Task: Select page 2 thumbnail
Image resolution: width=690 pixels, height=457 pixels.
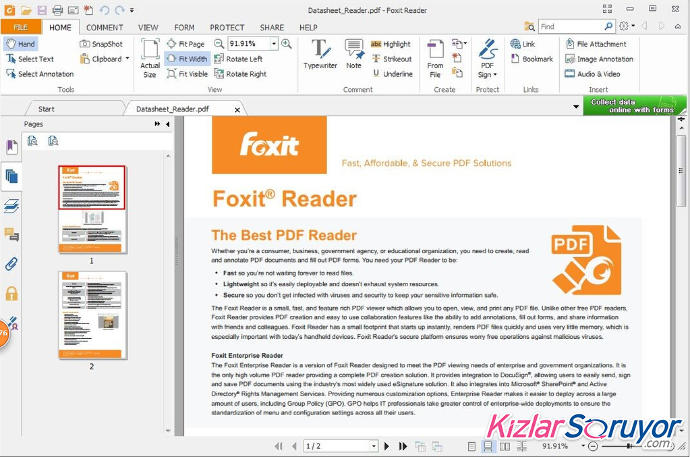Action: (x=92, y=315)
